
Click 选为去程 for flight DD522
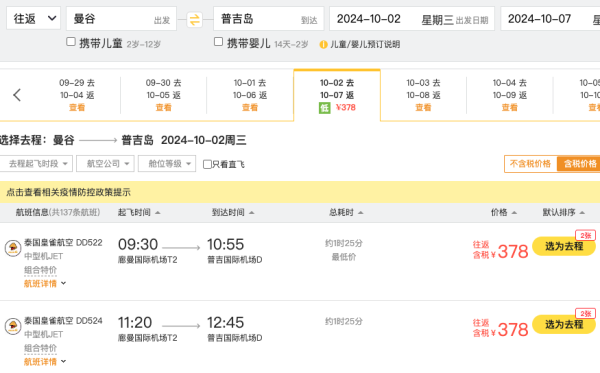pyautogui.click(x=564, y=246)
